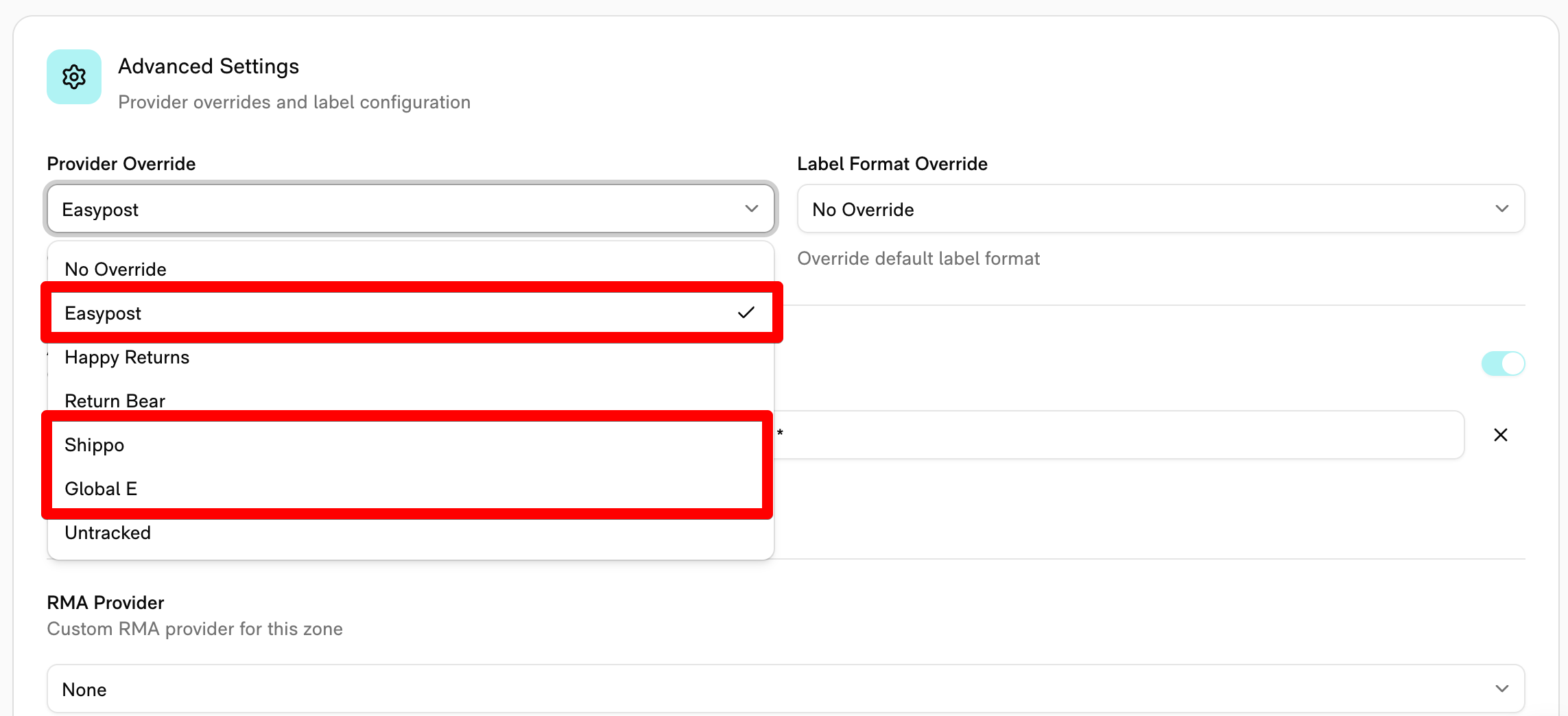1568x716 pixels.
Task: Pick the Untracked provider option
Action: click(x=411, y=532)
